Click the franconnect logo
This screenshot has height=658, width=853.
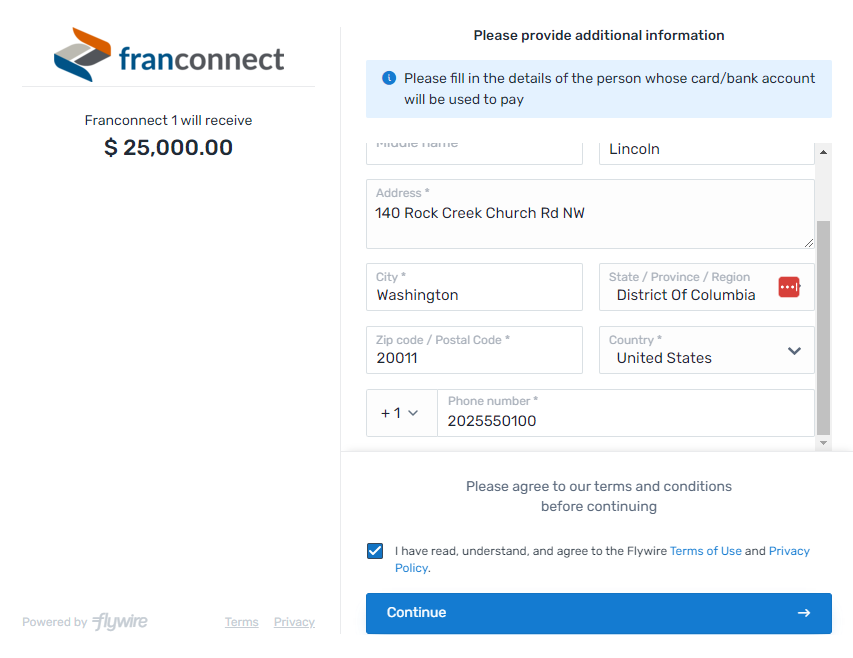pos(169,55)
